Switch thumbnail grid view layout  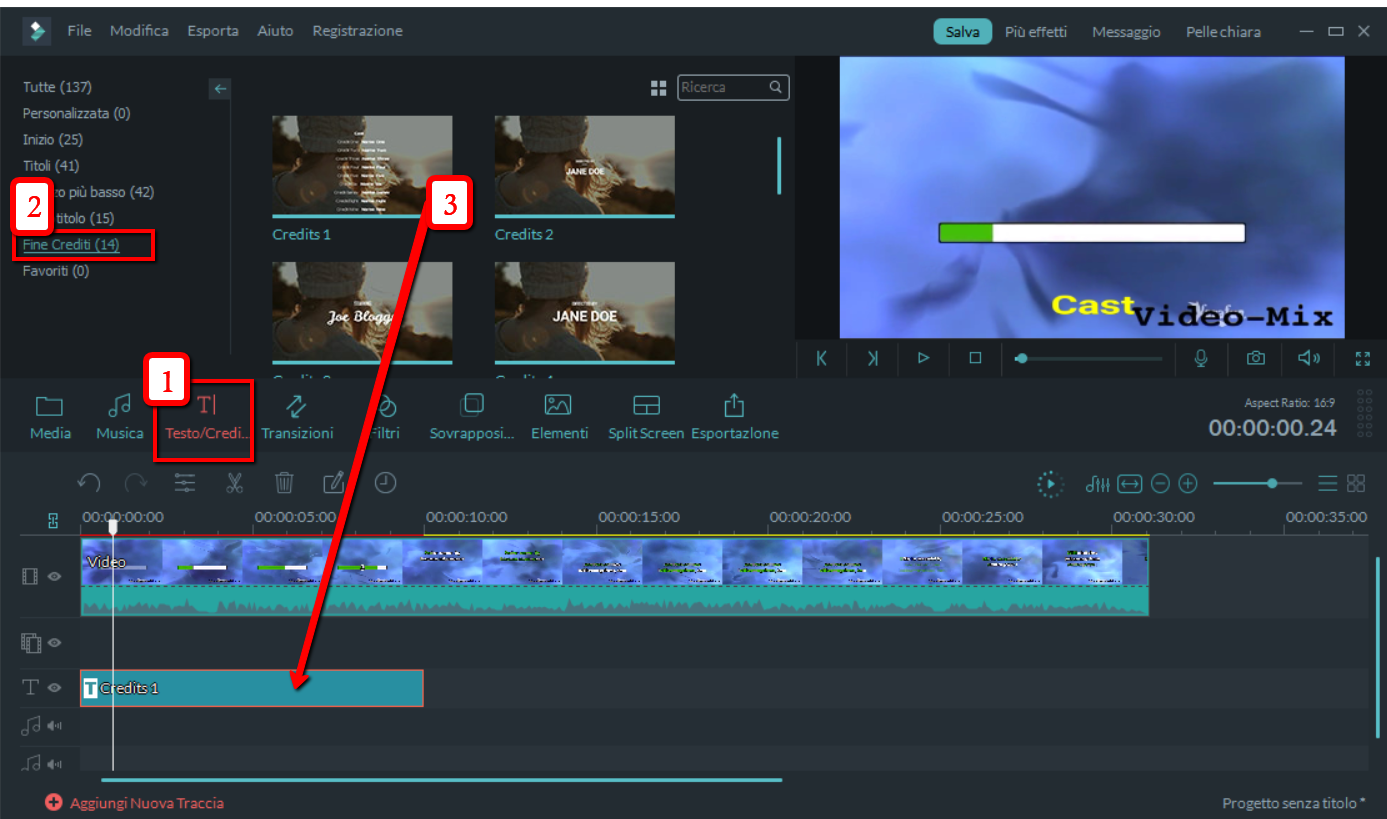(658, 89)
